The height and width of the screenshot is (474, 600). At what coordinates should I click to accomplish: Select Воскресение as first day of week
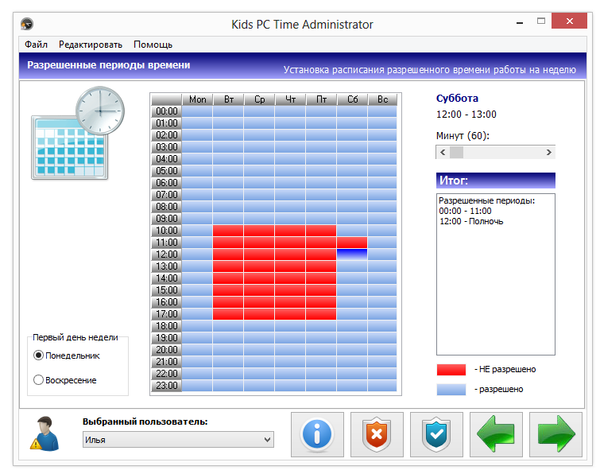pyautogui.click(x=65, y=380)
